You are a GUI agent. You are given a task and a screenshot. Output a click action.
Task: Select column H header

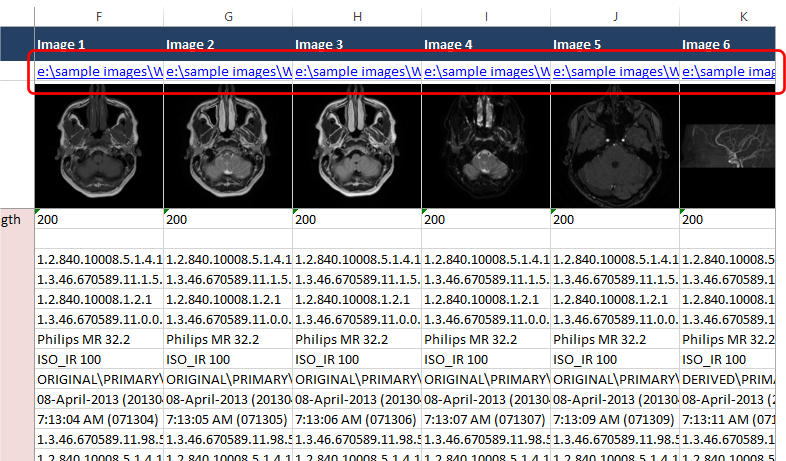click(x=357, y=16)
